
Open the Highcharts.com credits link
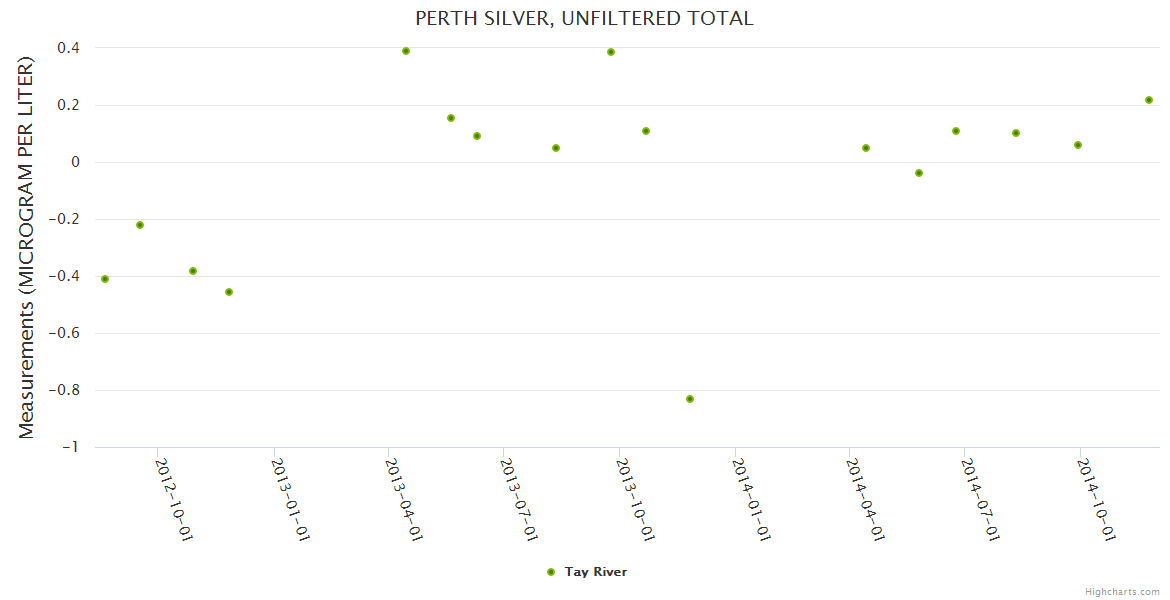(x=1122, y=591)
